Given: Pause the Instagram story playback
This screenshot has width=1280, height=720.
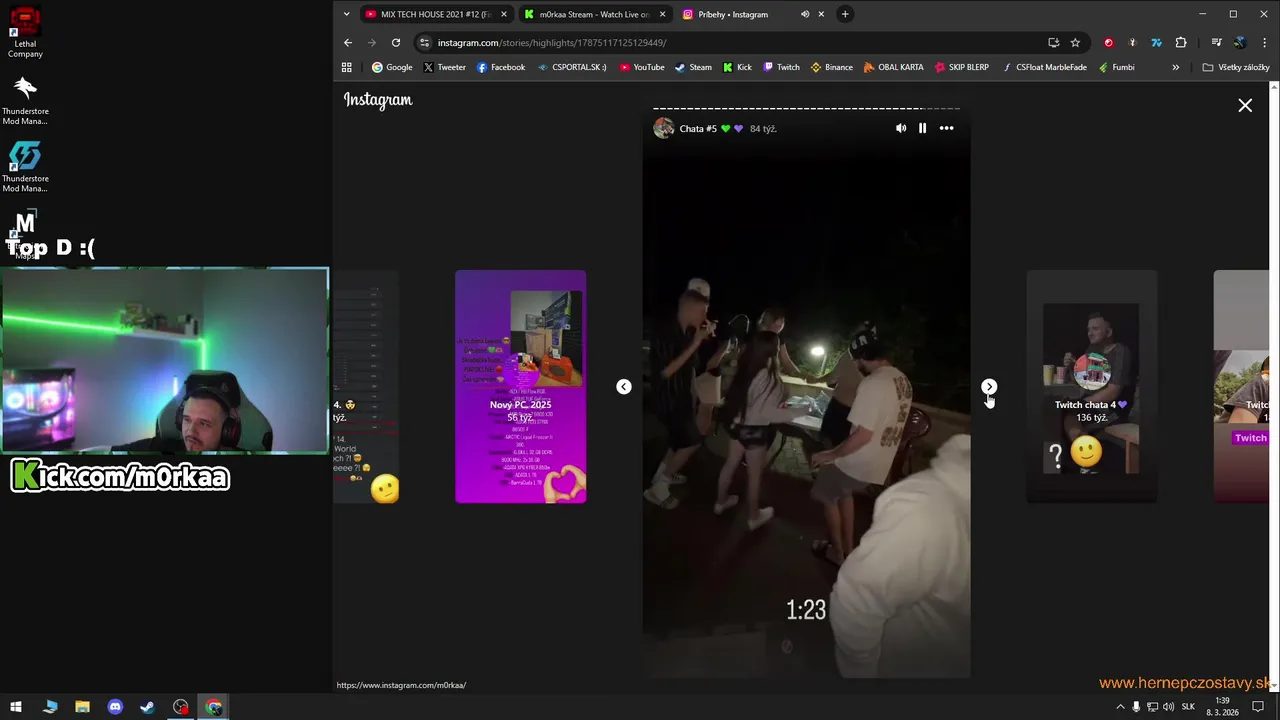Looking at the screenshot, I should click(922, 128).
